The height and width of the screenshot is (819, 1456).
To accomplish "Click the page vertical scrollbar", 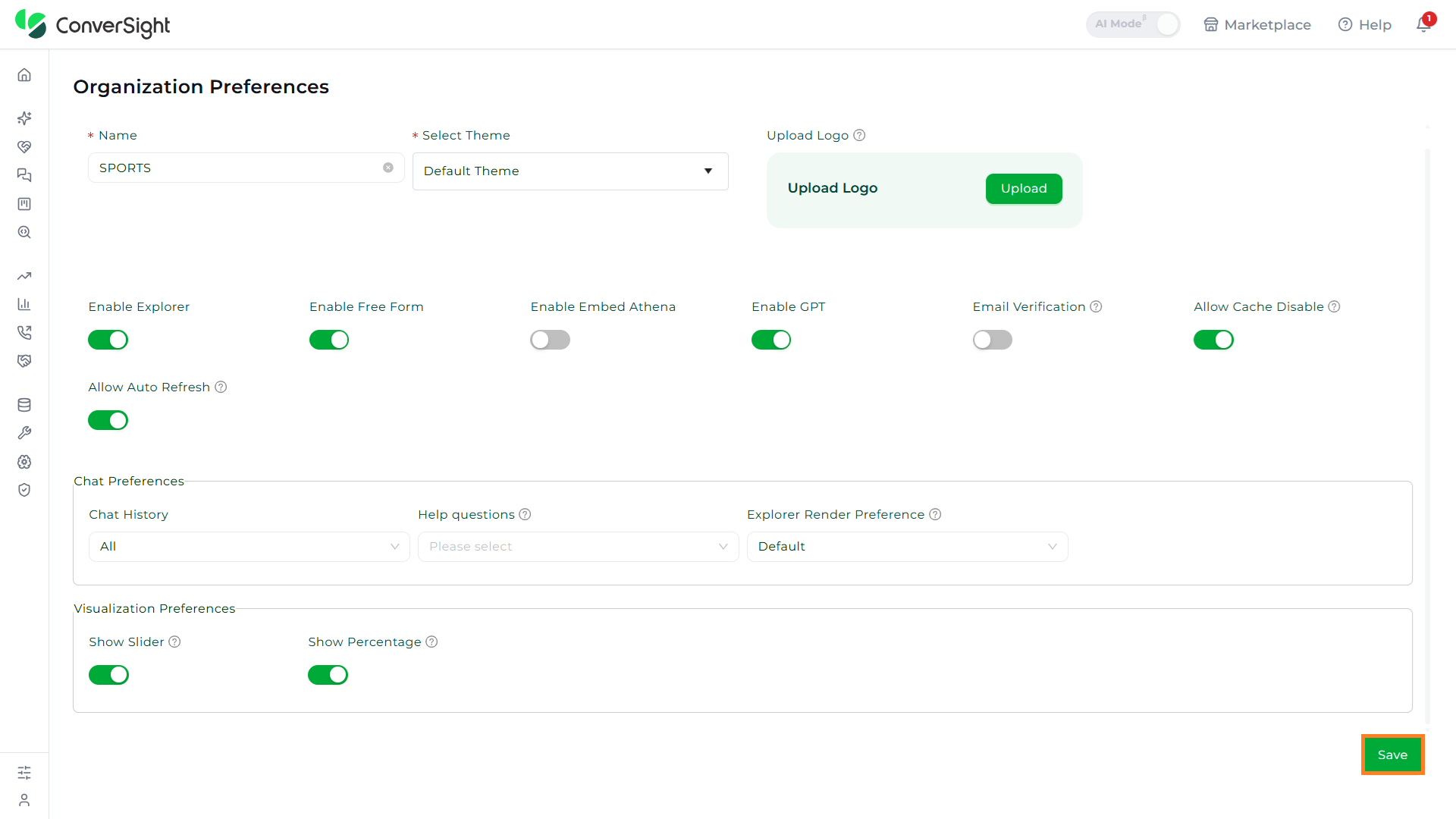I will [1427, 436].
